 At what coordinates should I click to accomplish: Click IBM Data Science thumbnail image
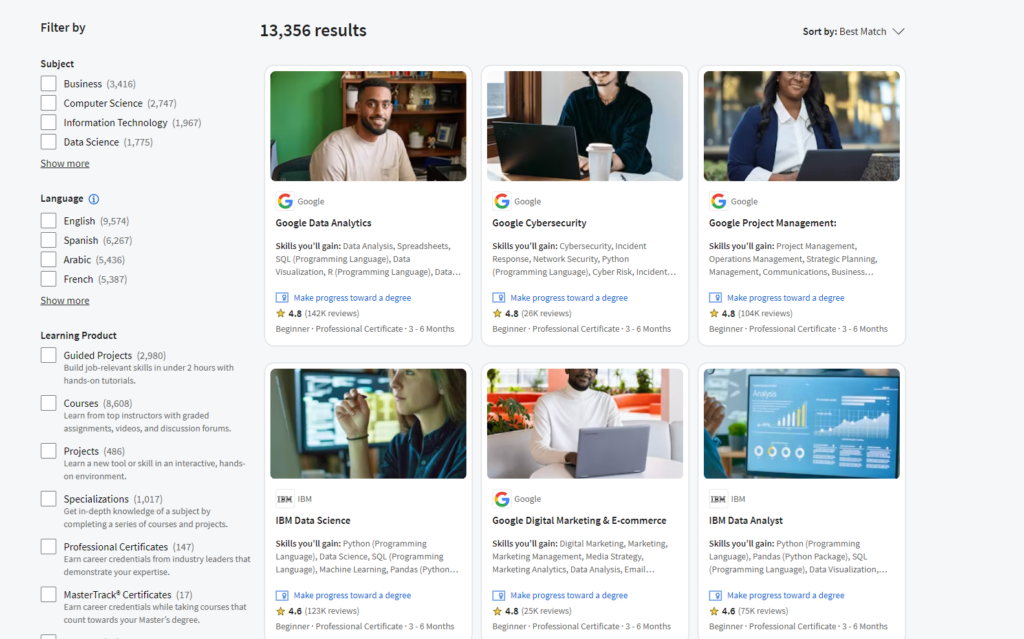tap(368, 423)
